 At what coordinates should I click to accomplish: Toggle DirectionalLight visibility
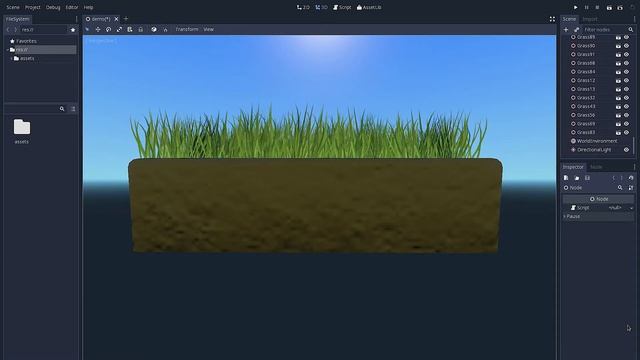pos(627,150)
